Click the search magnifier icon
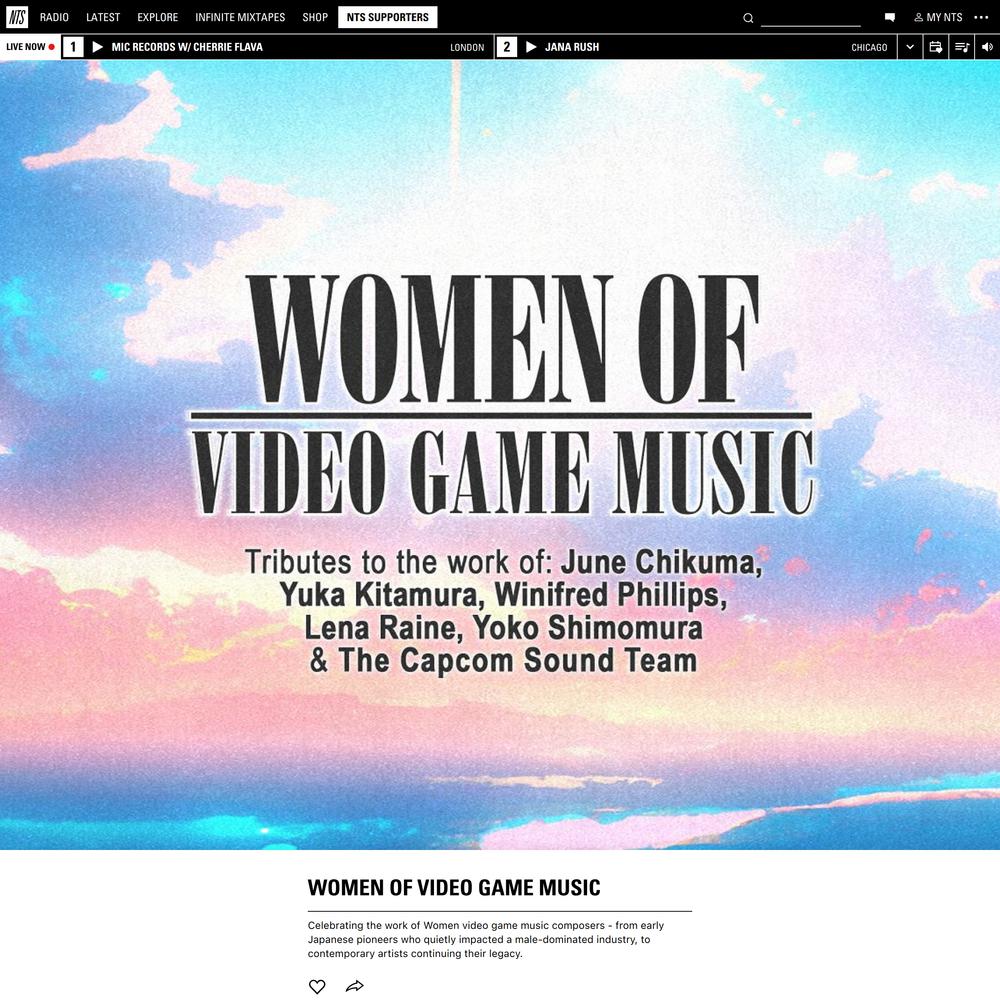The width and height of the screenshot is (1000, 1000). tap(748, 18)
